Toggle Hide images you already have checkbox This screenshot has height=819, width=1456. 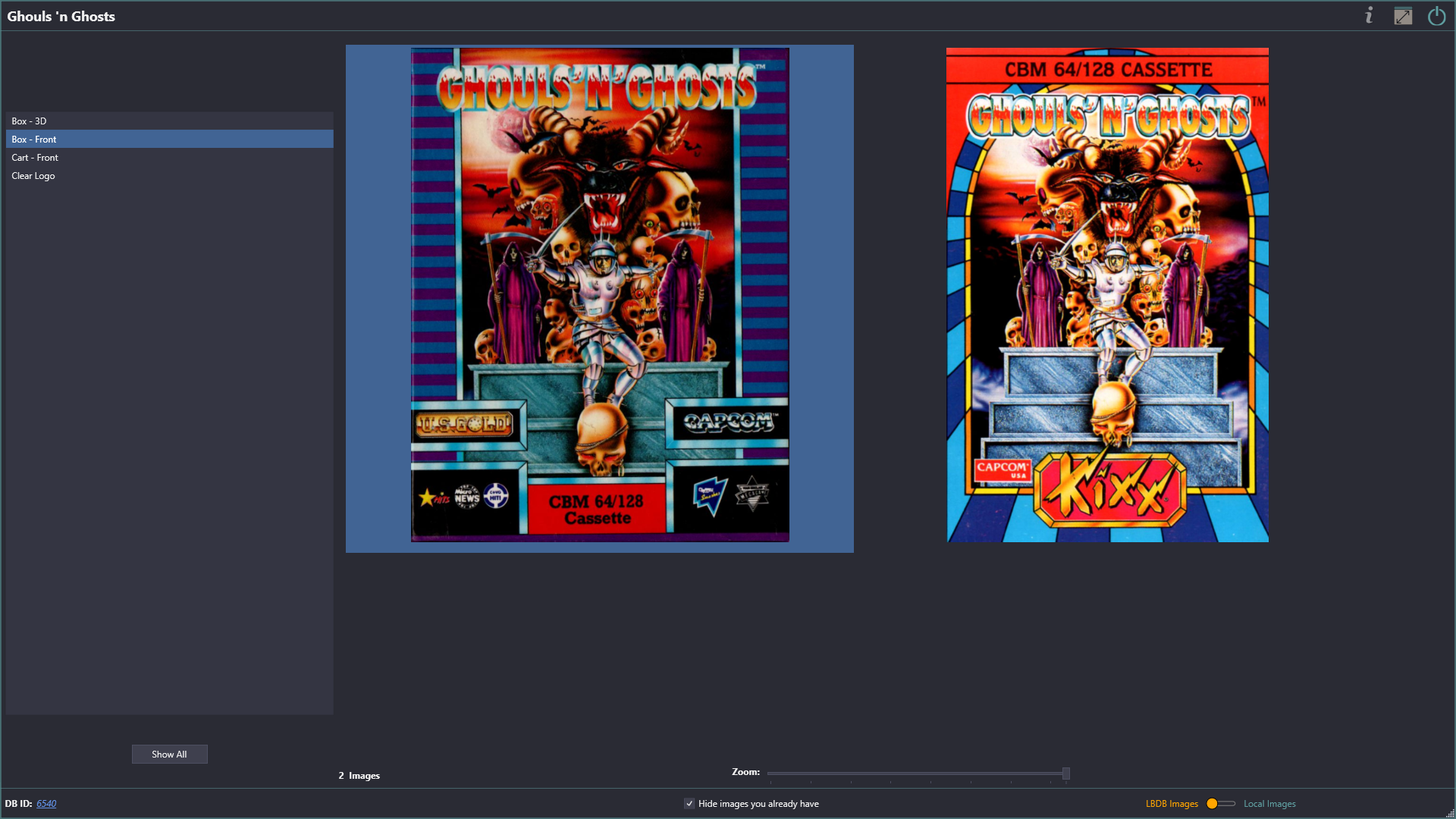689,804
